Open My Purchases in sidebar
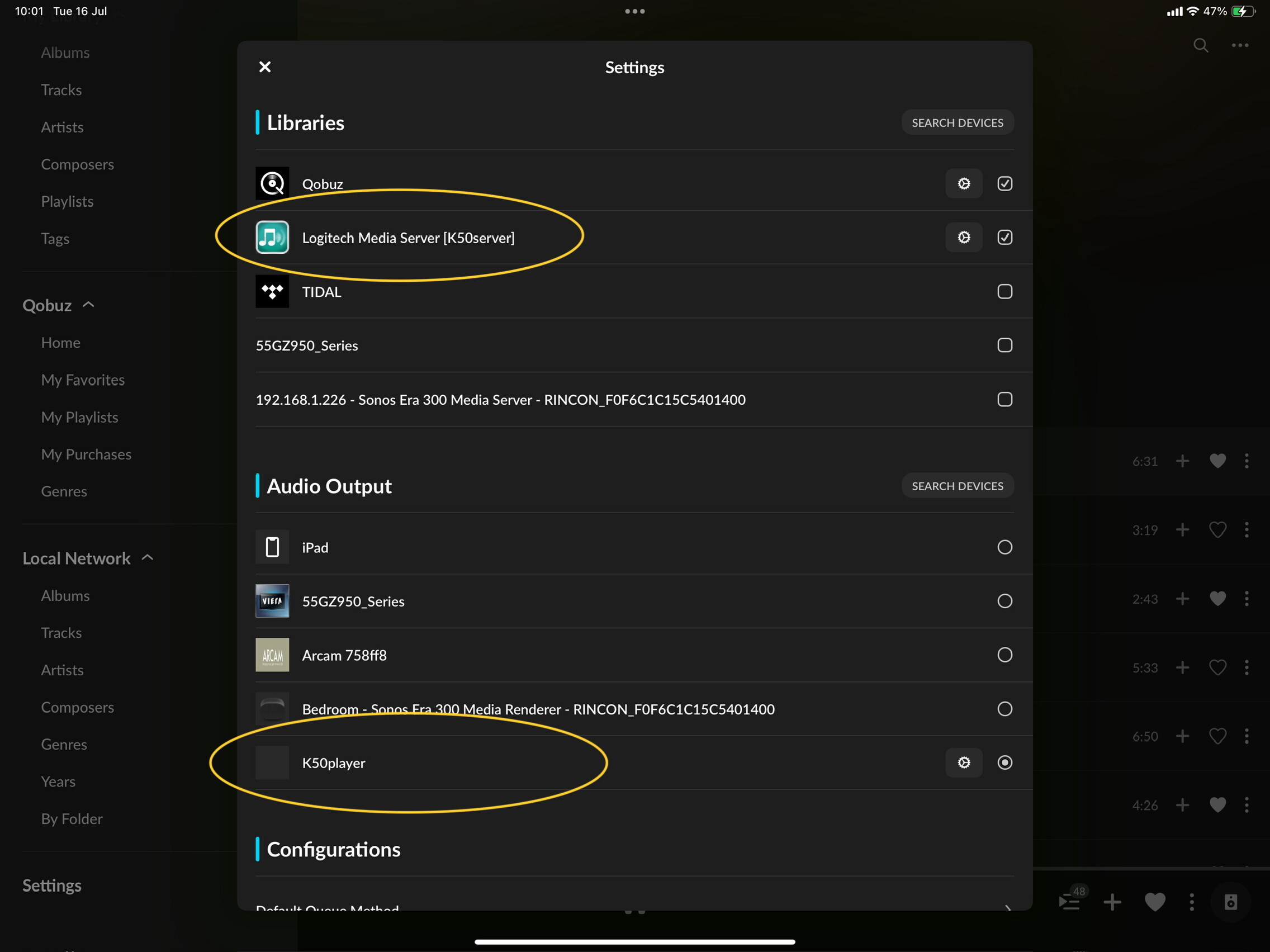1270x952 pixels. point(86,454)
